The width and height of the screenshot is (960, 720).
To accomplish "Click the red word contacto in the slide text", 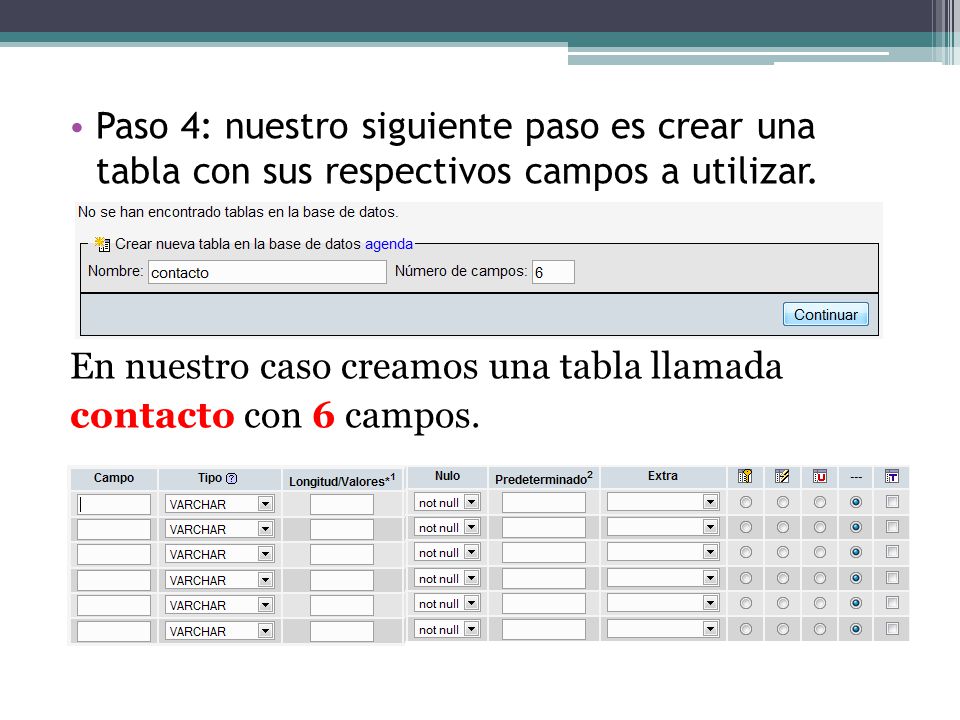I will [x=152, y=415].
